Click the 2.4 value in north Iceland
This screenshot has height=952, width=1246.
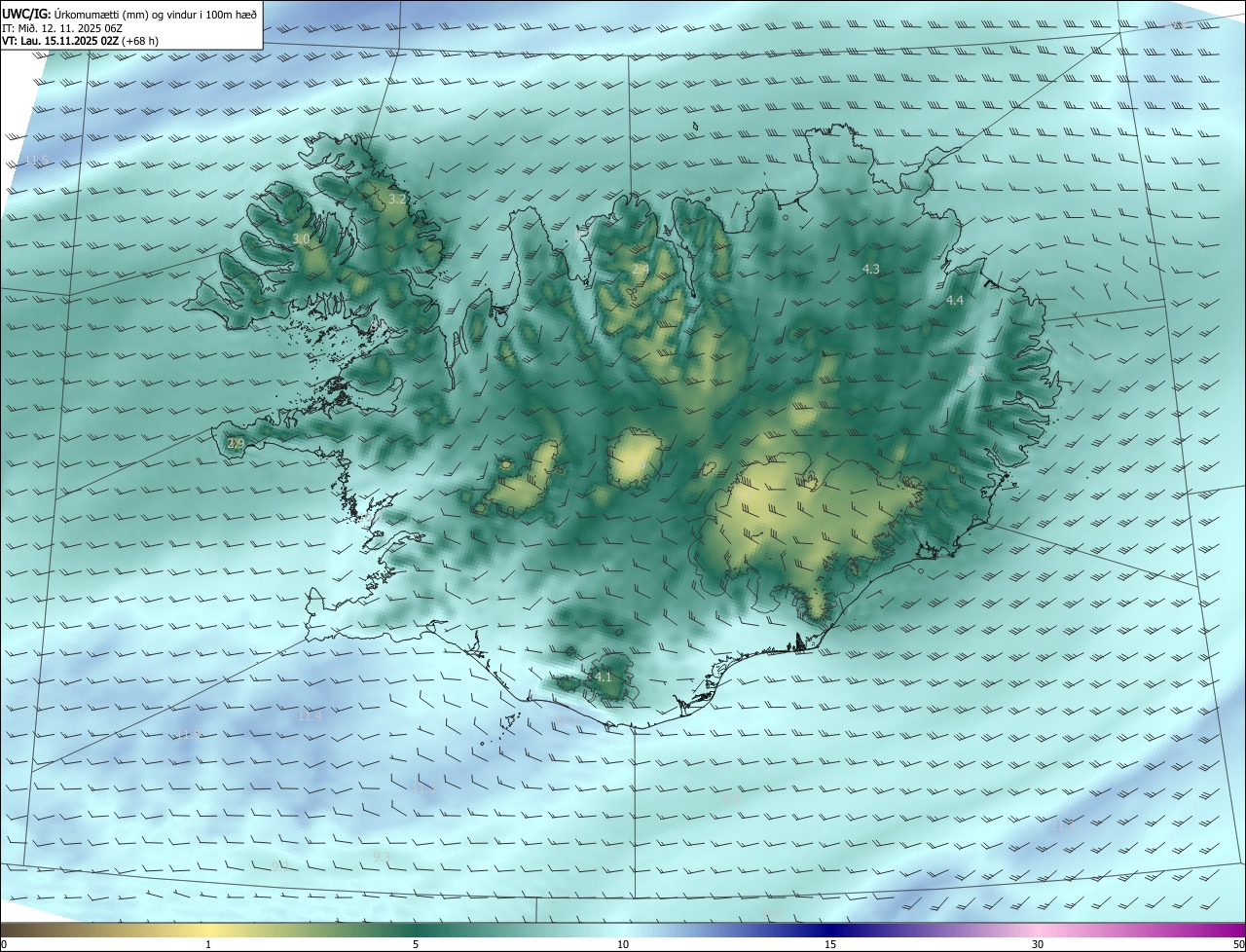point(640,269)
